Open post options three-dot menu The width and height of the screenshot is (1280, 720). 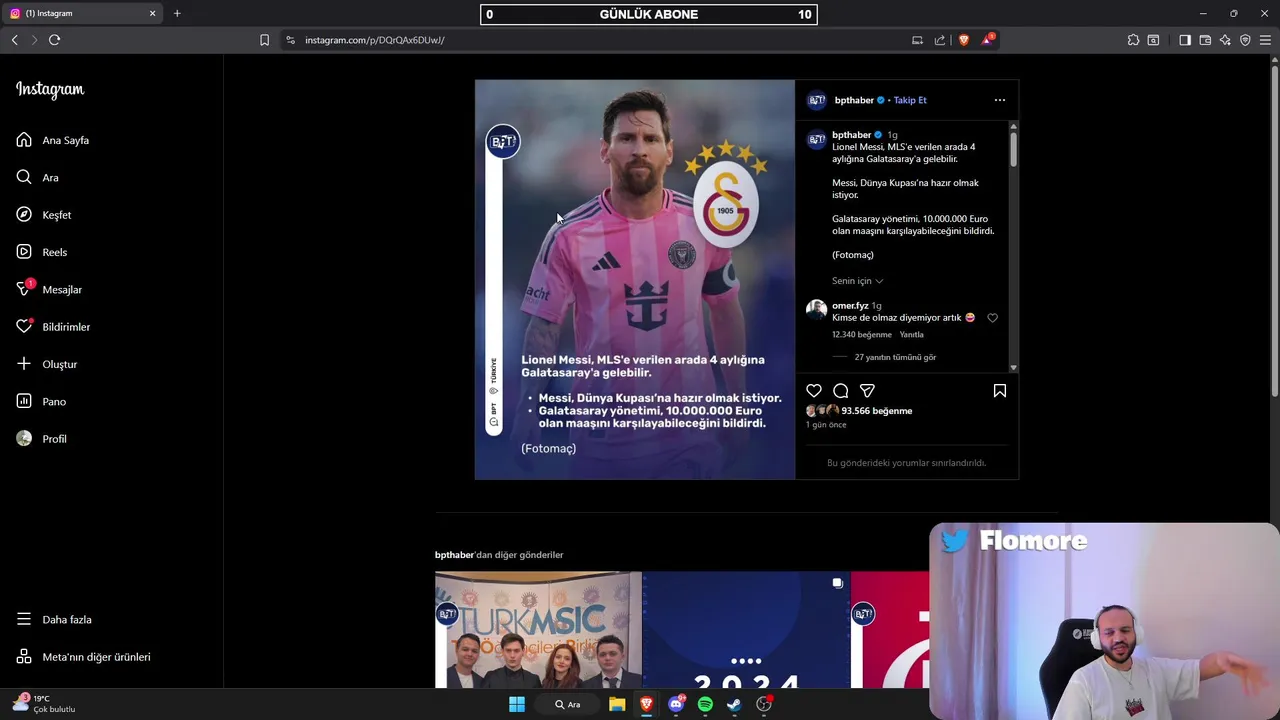[x=999, y=100]
